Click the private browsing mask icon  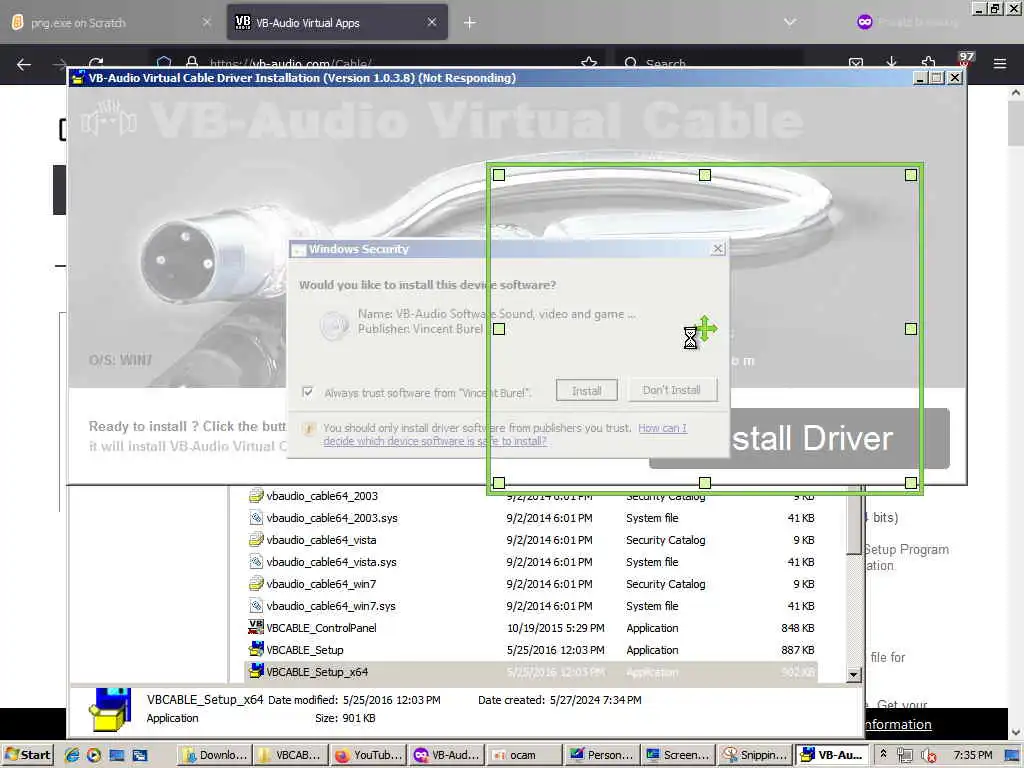coord(864,22)
